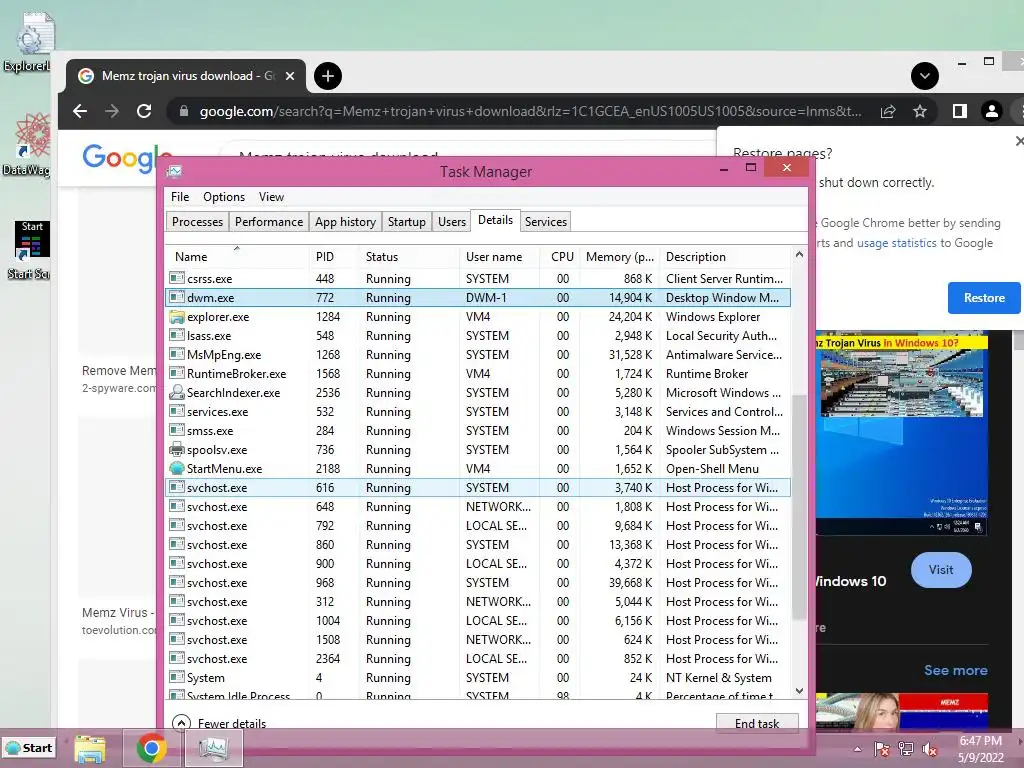Image resolution: width=1024 pixels, height=768 pixels.
Task: Click Chrome icon on taskbar
Action: [152, 748]
